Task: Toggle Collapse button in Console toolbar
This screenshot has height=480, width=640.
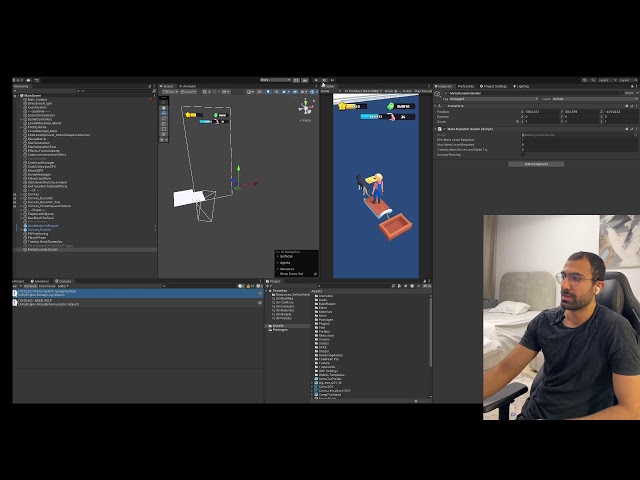Action: tap(30, 286)
